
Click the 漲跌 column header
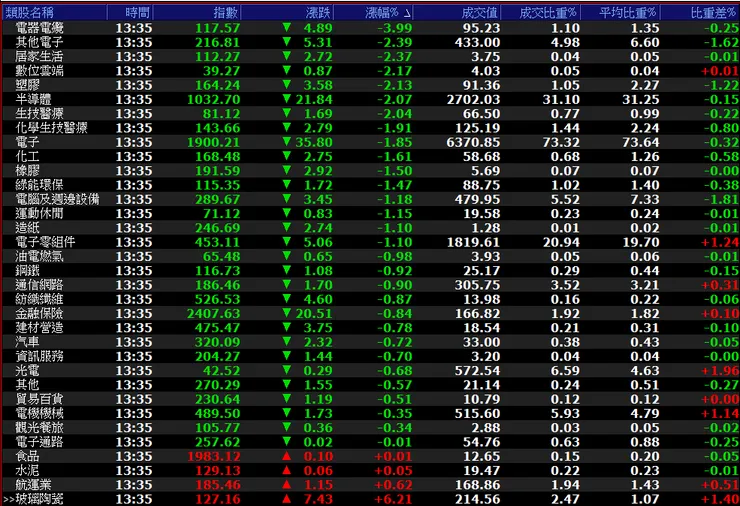point(287,13)
